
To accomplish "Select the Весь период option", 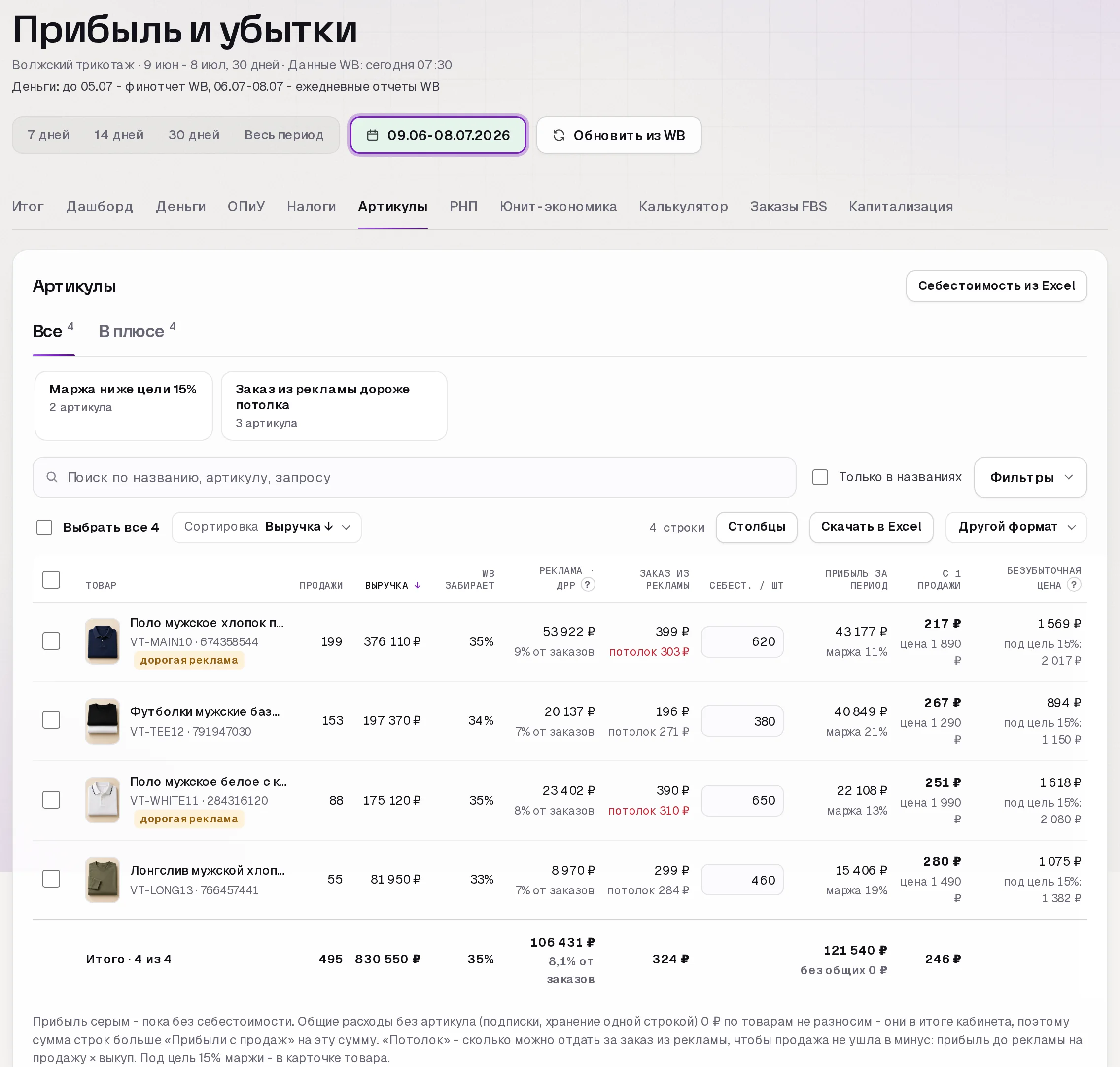I will tap(283, 136).
